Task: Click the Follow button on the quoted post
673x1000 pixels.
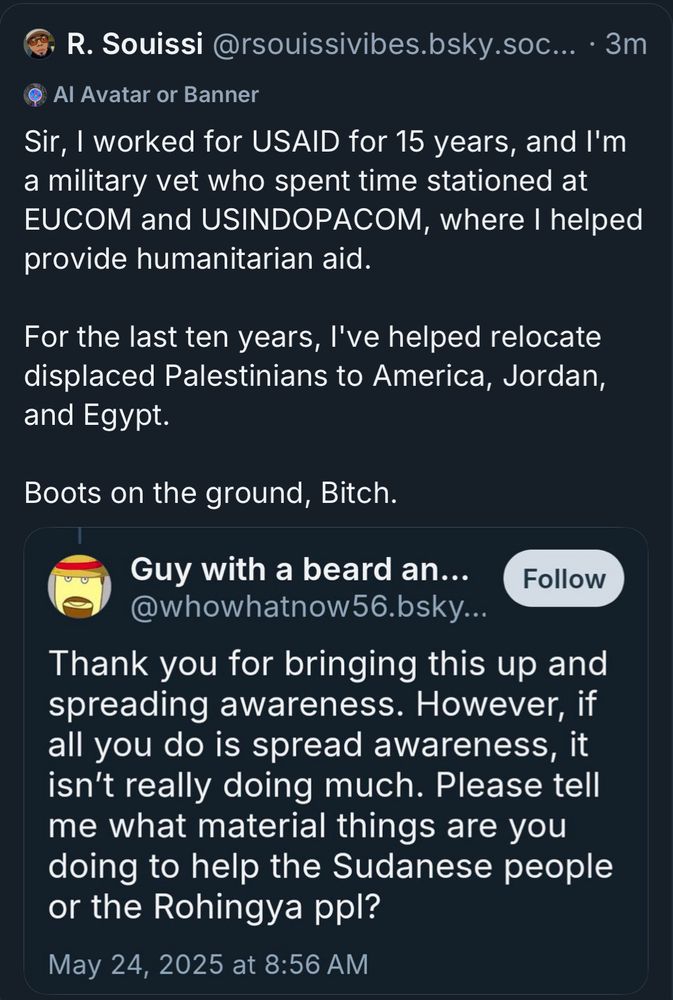Action: [x=563, y=578]
